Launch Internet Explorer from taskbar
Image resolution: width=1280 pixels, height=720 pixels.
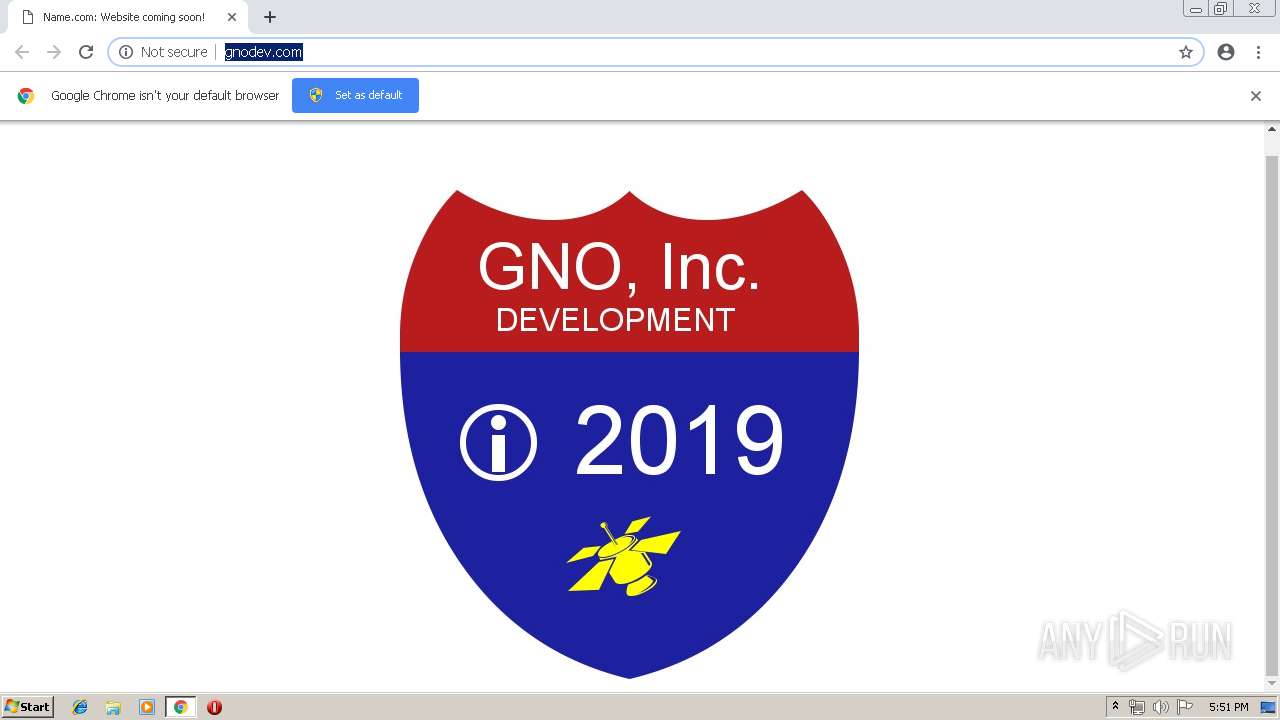(x=80, y=707)
